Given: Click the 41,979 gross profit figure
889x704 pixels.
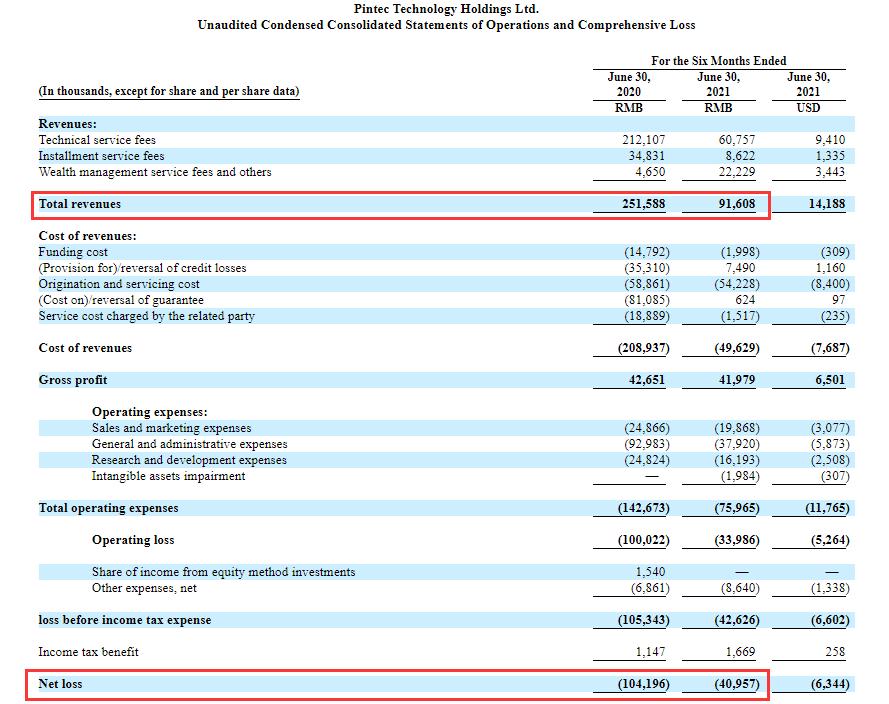Looking at the screenshot, I should coord(736,380).
